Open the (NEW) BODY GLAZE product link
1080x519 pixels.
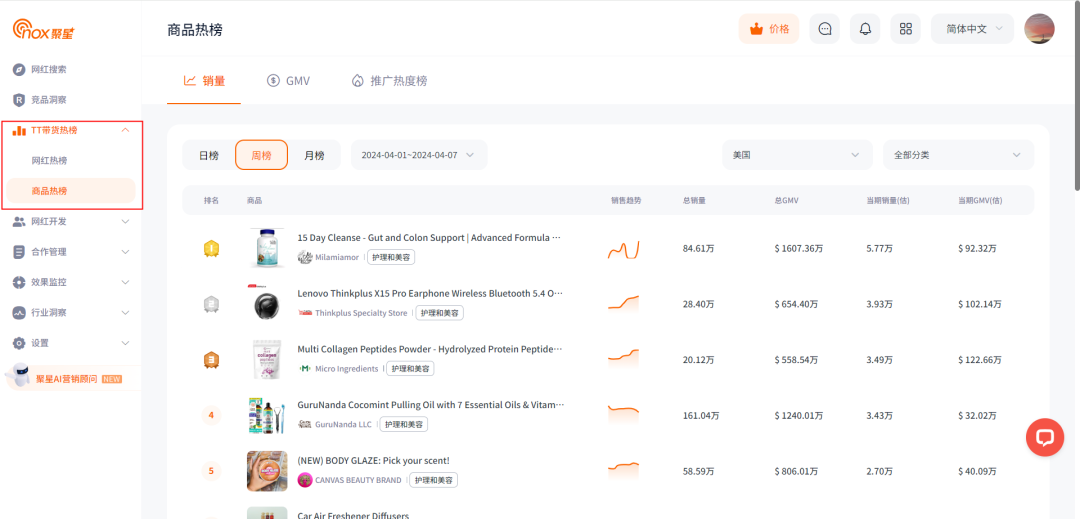click(373, 460)
